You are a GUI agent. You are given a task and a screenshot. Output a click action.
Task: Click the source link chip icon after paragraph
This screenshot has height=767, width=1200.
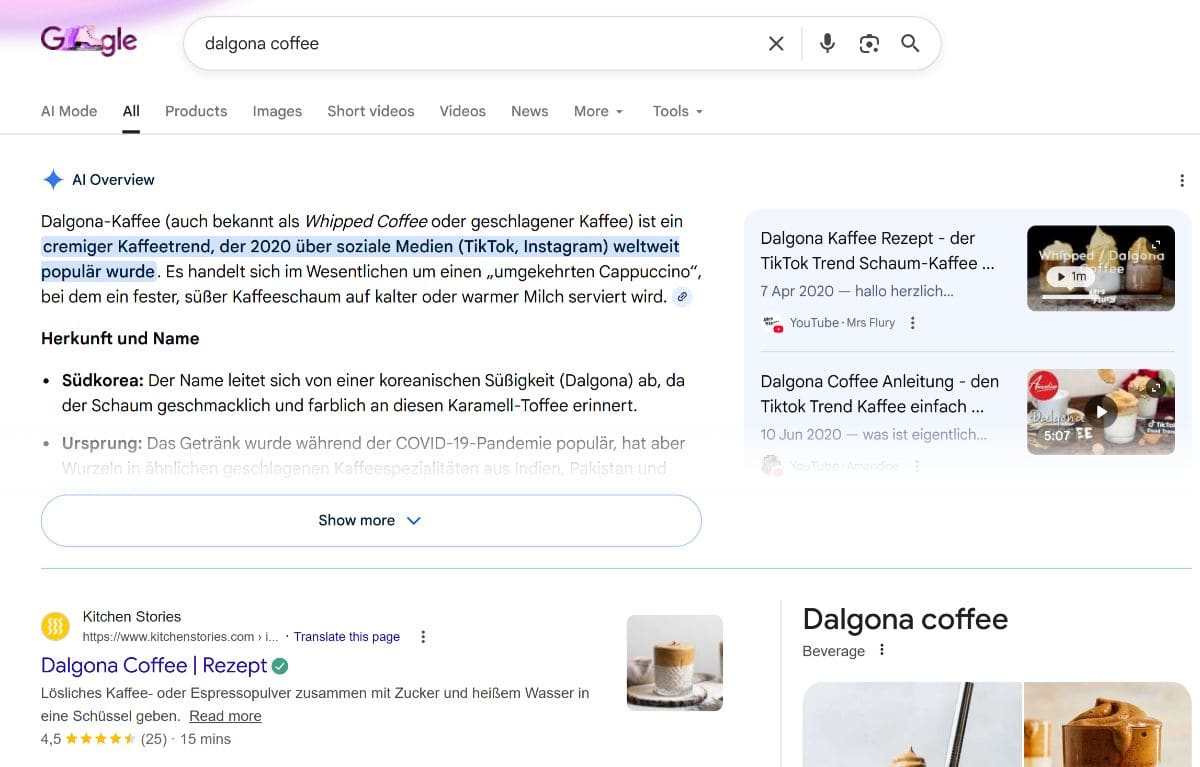[682, 297]
